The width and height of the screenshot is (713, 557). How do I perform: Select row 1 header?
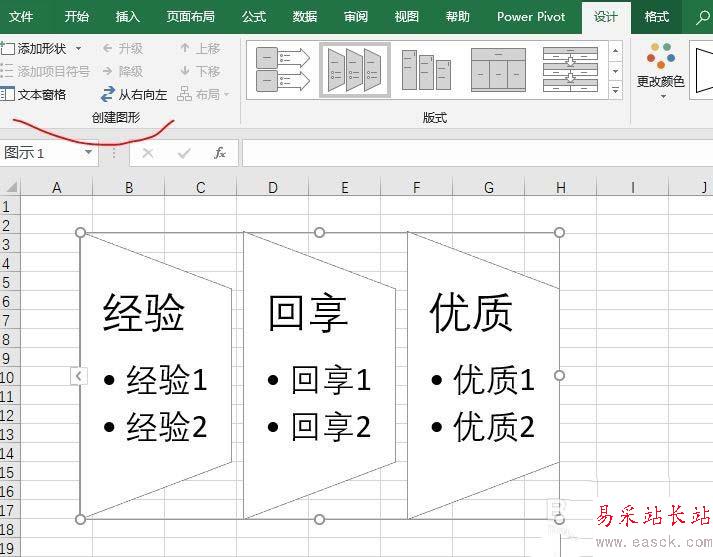pos(10,206)
